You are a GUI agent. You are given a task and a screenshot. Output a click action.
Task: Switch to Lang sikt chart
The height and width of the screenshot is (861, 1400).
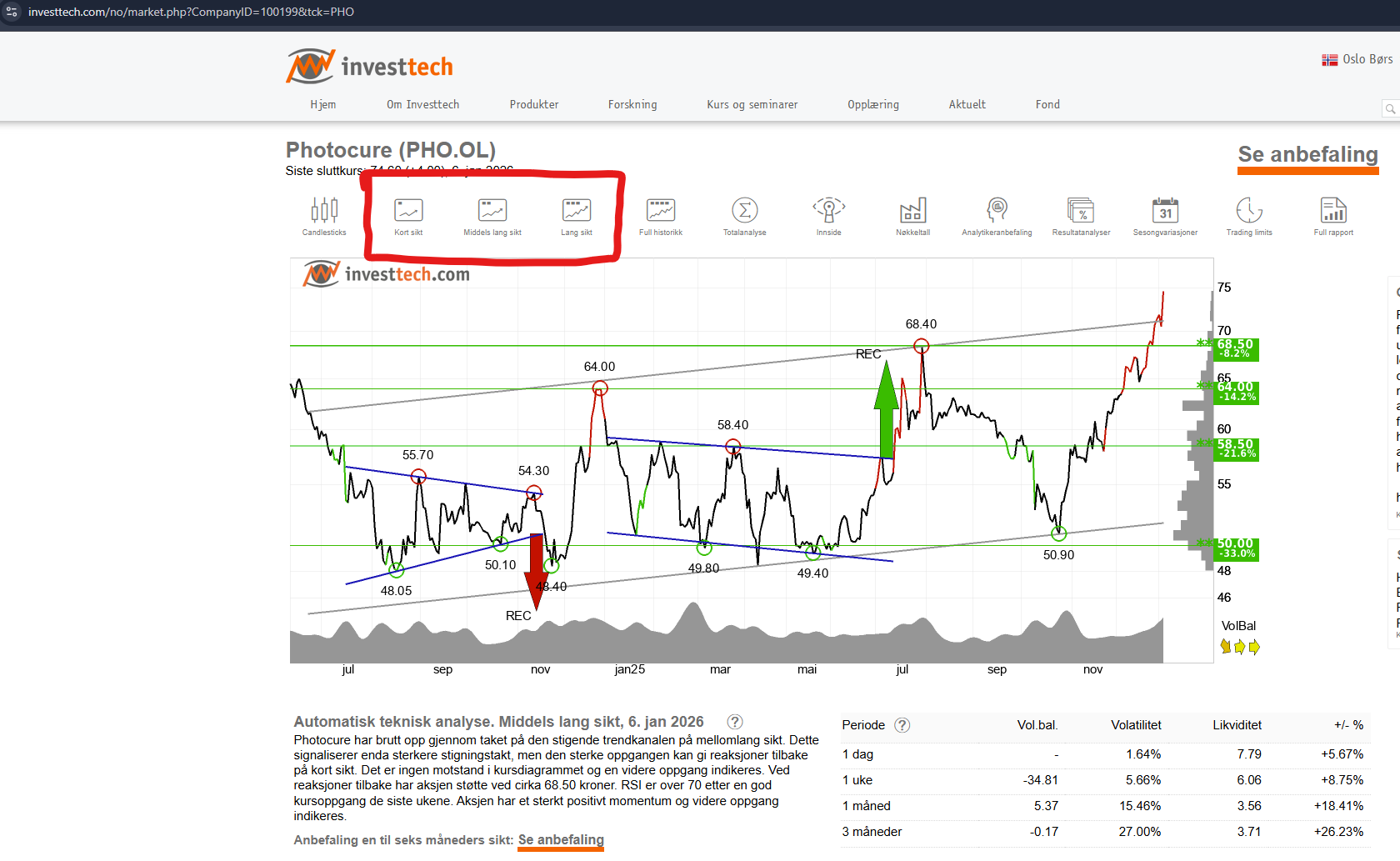coord(576,216)
